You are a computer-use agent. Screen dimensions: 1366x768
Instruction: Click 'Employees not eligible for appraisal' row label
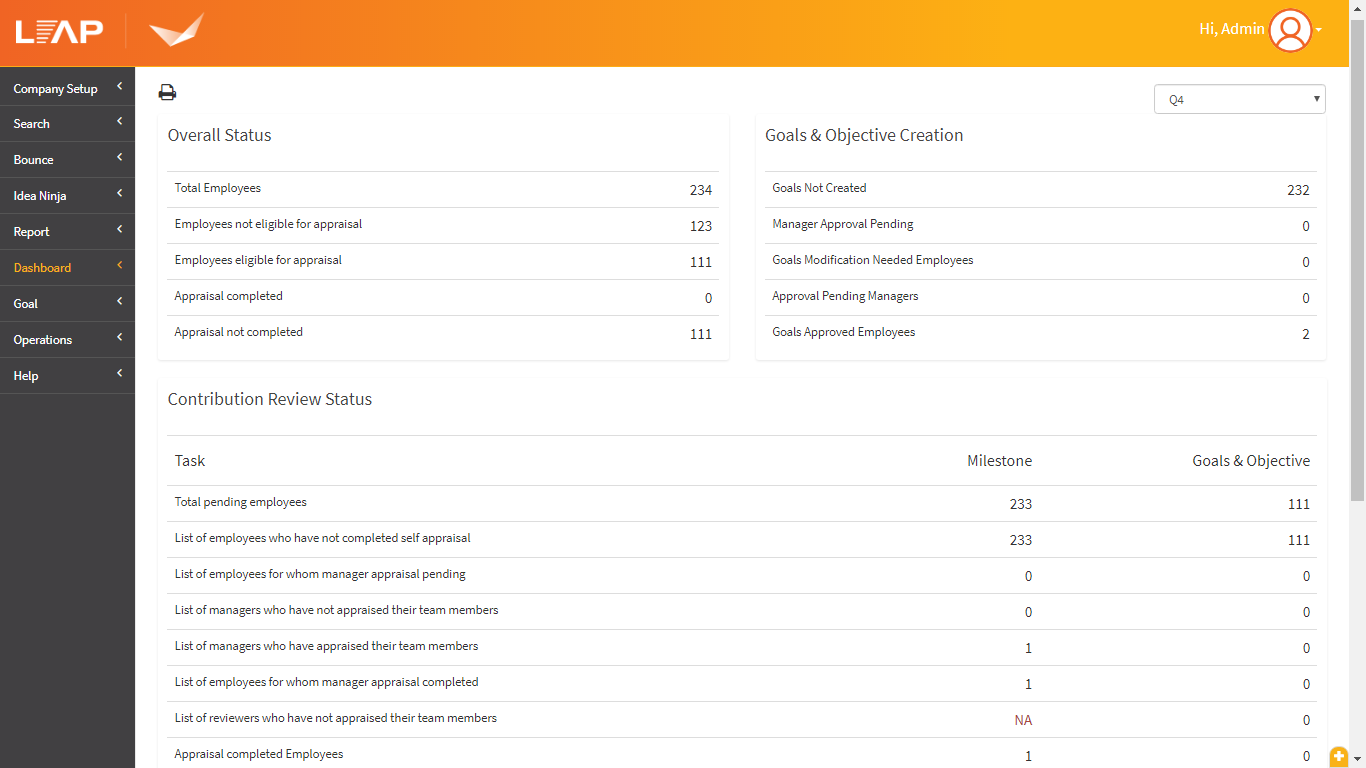[x=269, y=224]
